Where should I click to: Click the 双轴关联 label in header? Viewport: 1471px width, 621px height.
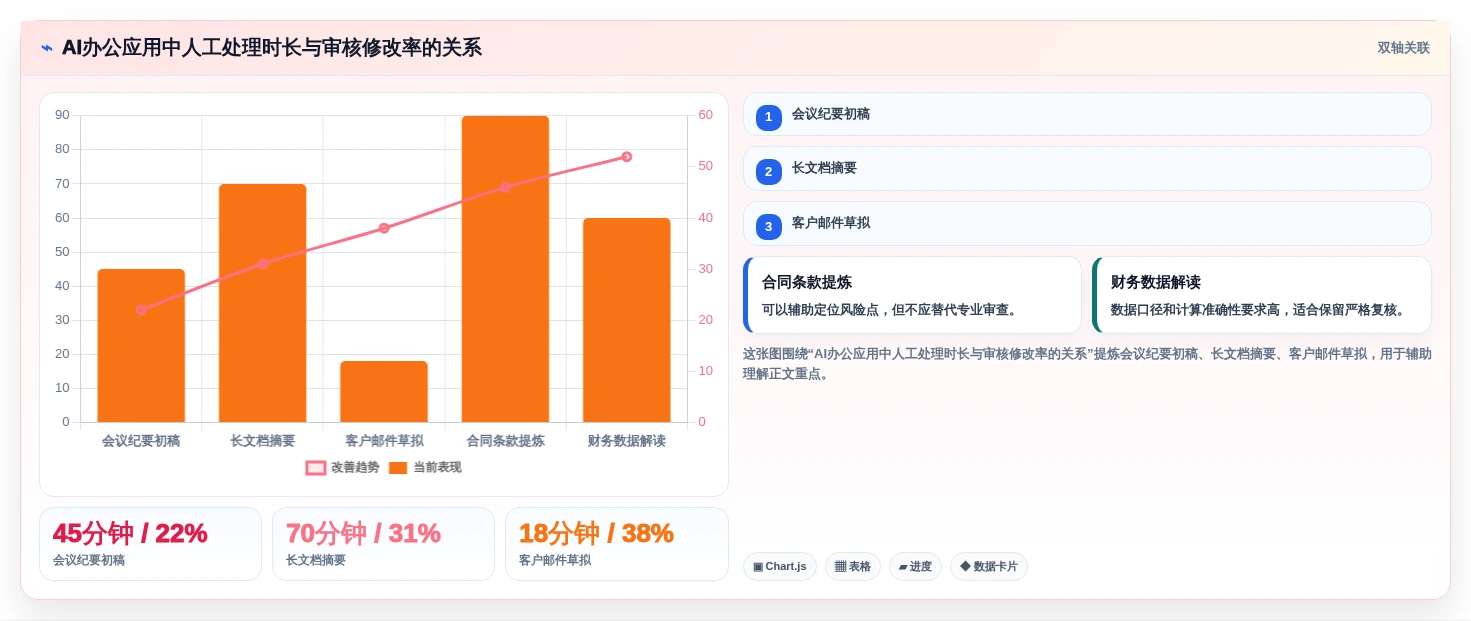click(x=1403, y=48)
